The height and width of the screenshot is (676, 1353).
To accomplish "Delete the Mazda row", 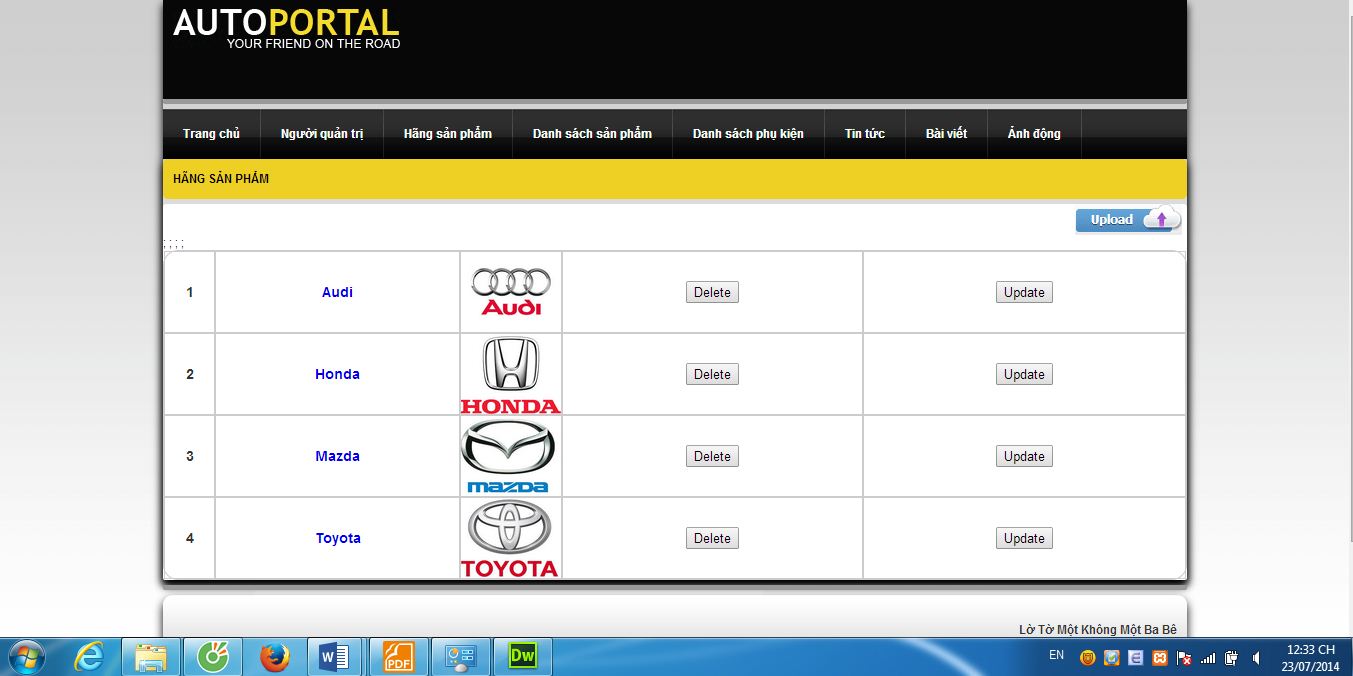I will point(712,456).
